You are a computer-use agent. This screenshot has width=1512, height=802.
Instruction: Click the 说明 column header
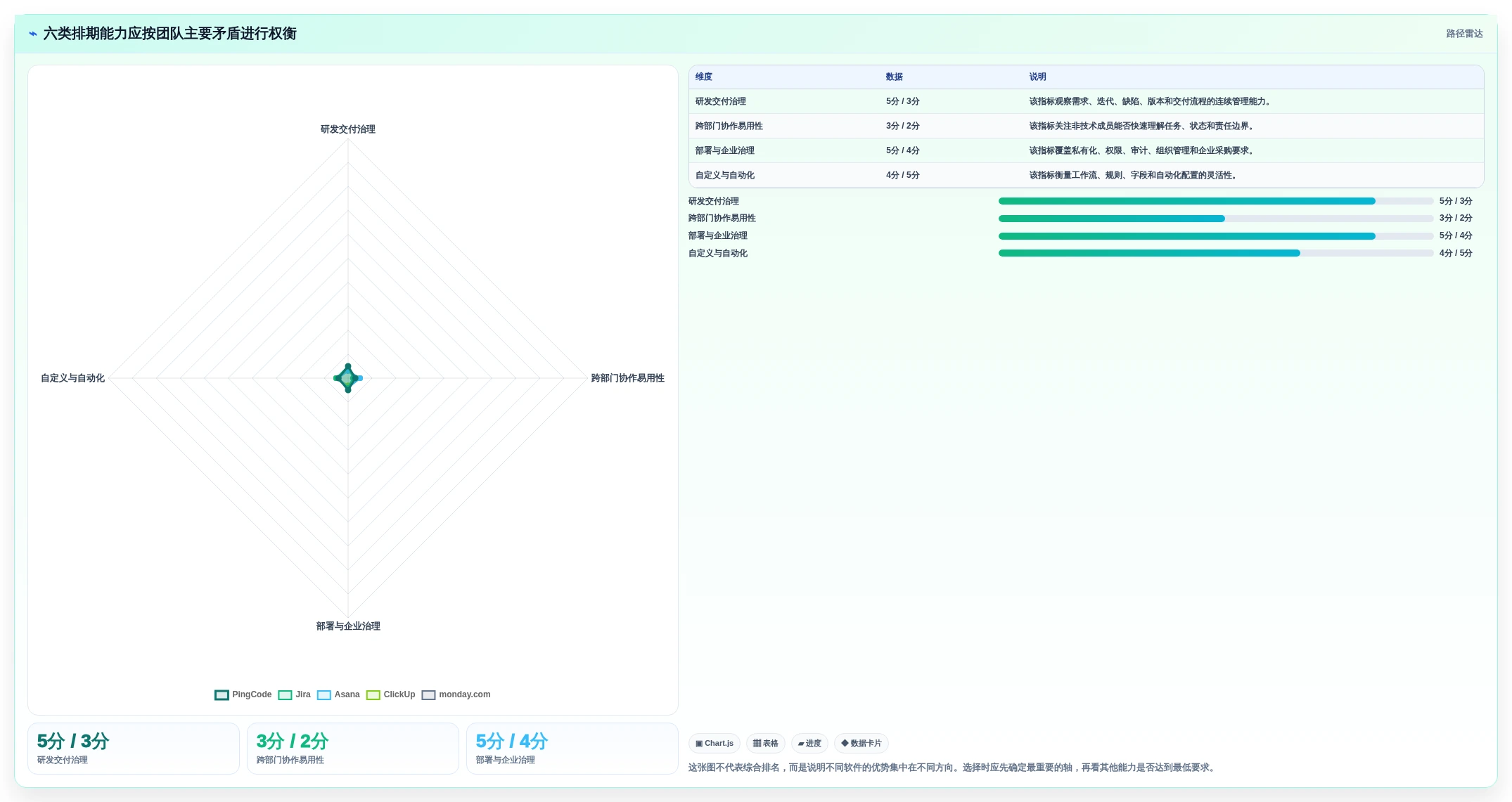[x=1038, y=77]
